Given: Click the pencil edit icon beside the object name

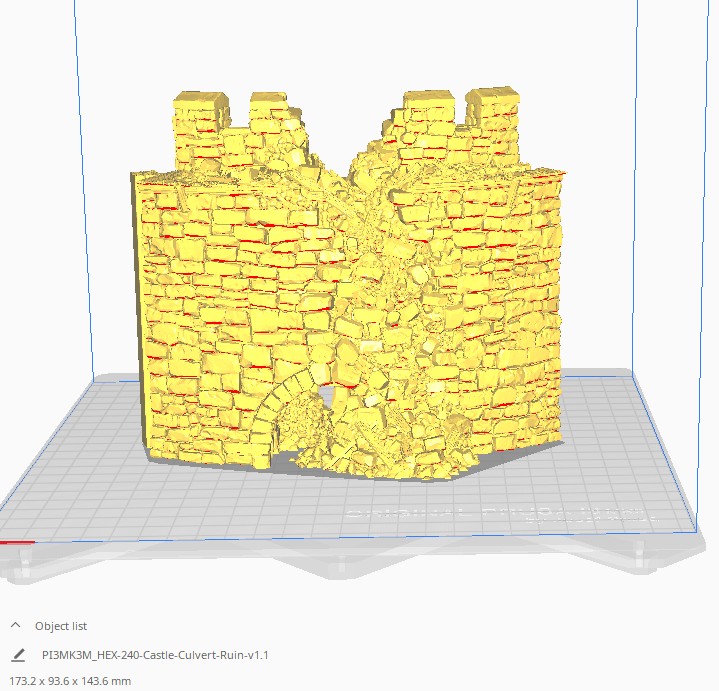Looking at the screenshot, I should 18,655.
